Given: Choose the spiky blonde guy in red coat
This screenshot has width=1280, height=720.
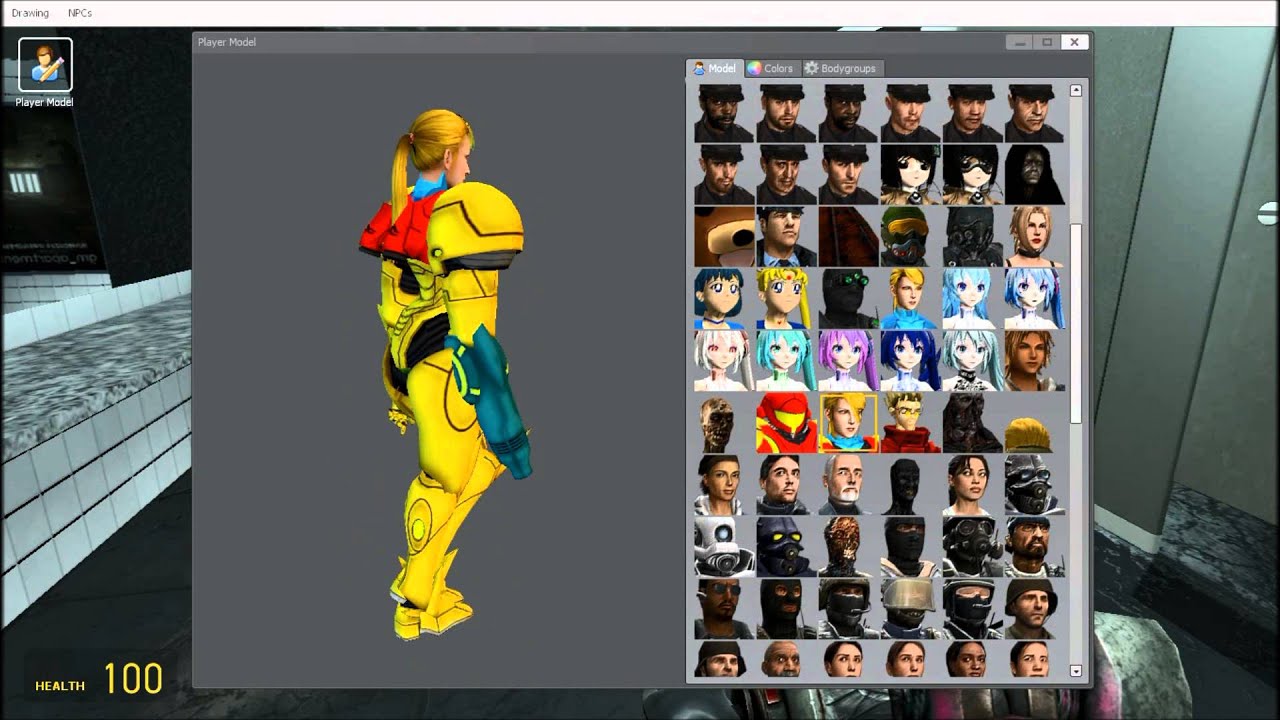Looking at the screenshot, I should [910, 423].
